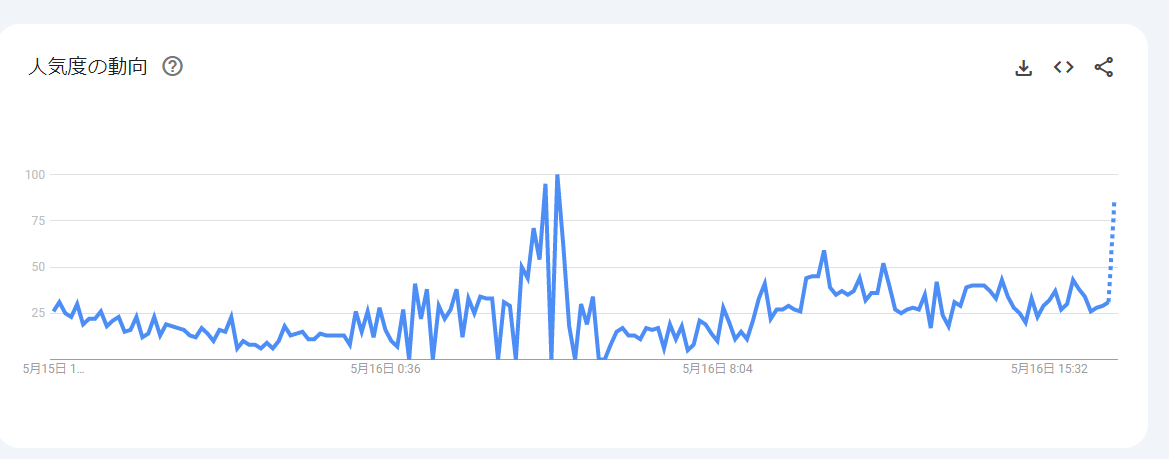Click the 75 label on the vertical axis

pos(38,221)
